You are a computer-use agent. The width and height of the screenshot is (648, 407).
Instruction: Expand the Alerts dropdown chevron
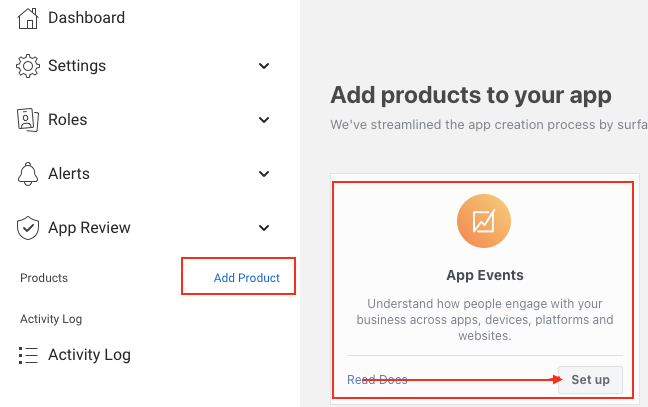[x=264, y=174]
